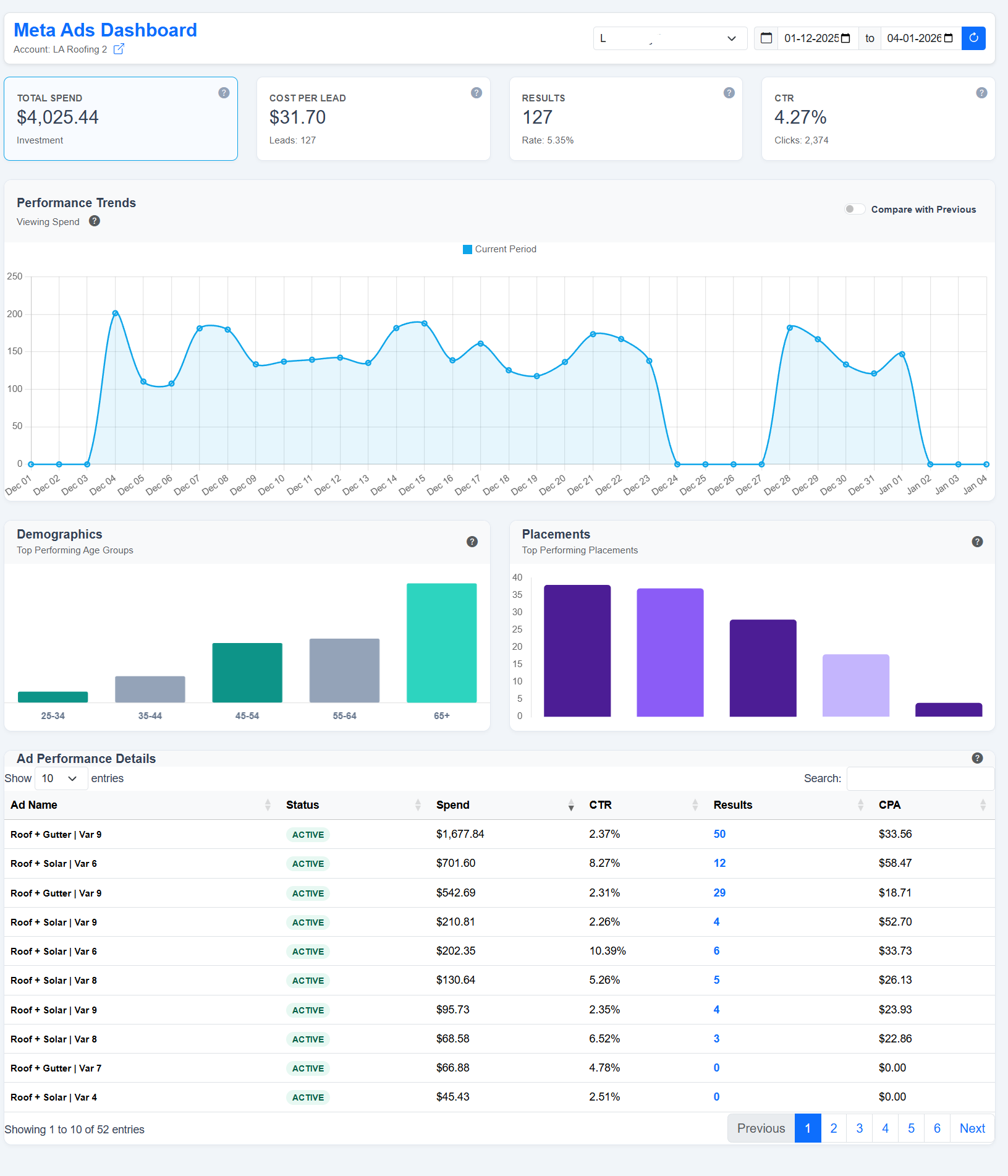Open the start date calendar picker
The width and height of the screenshot is (1008, 1176).
845,38
